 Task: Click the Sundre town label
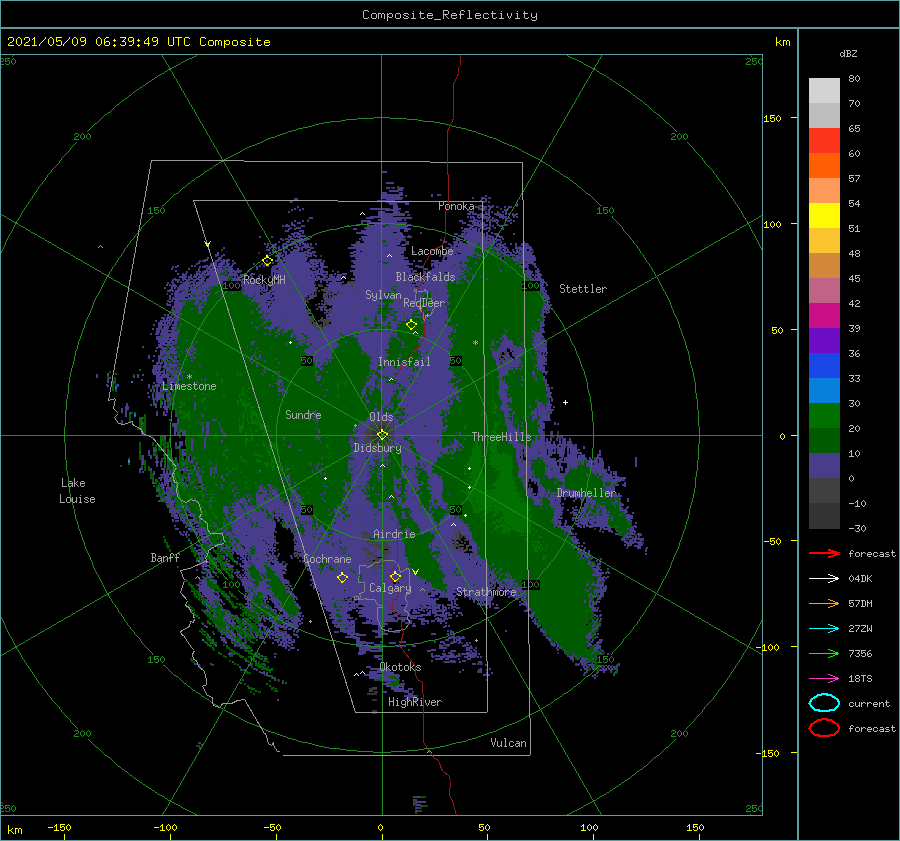pyautogui.click(x=303, y=414)
